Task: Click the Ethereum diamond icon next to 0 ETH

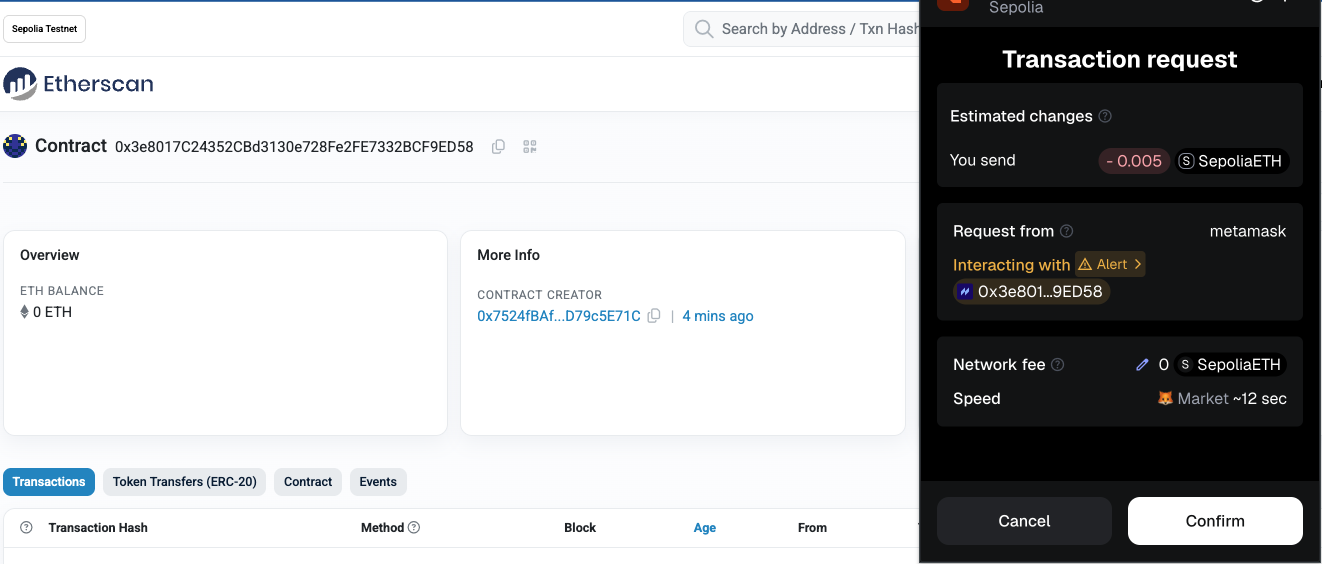Action: pyautogui.click(x=25, y=312)
